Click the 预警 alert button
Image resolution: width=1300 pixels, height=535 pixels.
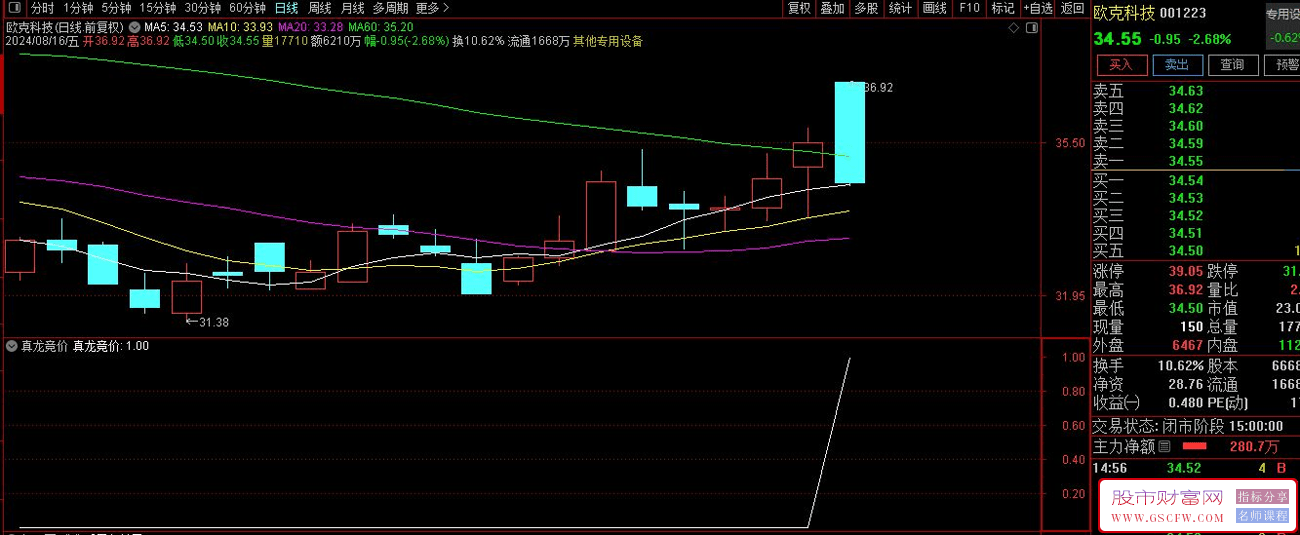[x=1282, y=65]
